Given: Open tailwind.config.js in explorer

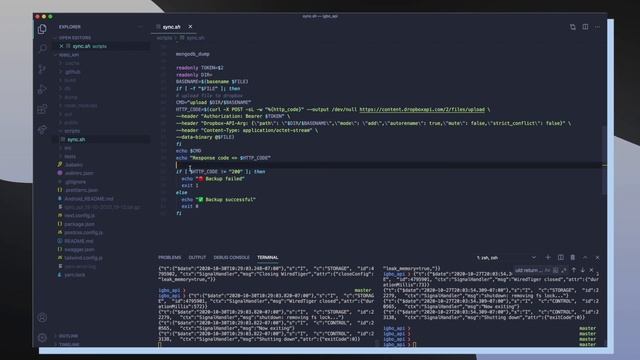Looking at the screenshot, I should pyautogui.click(x=83, y=258).
